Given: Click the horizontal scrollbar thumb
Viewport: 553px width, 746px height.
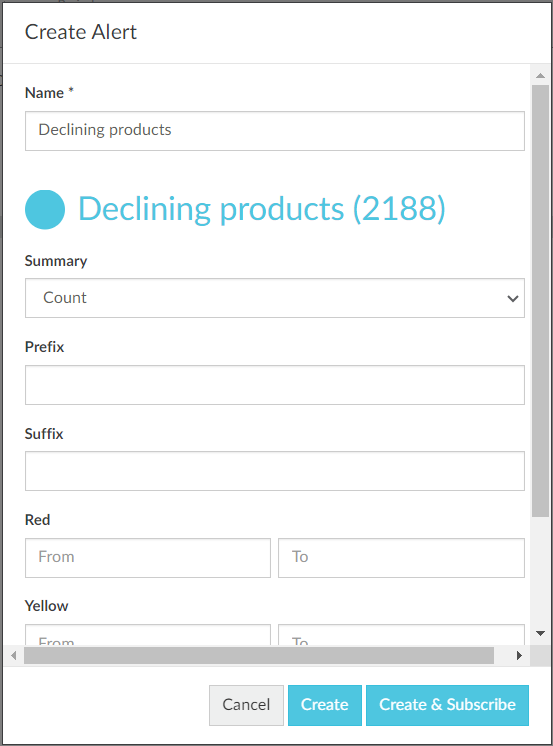Looking at the screenshot, I should tap(259, 656).
